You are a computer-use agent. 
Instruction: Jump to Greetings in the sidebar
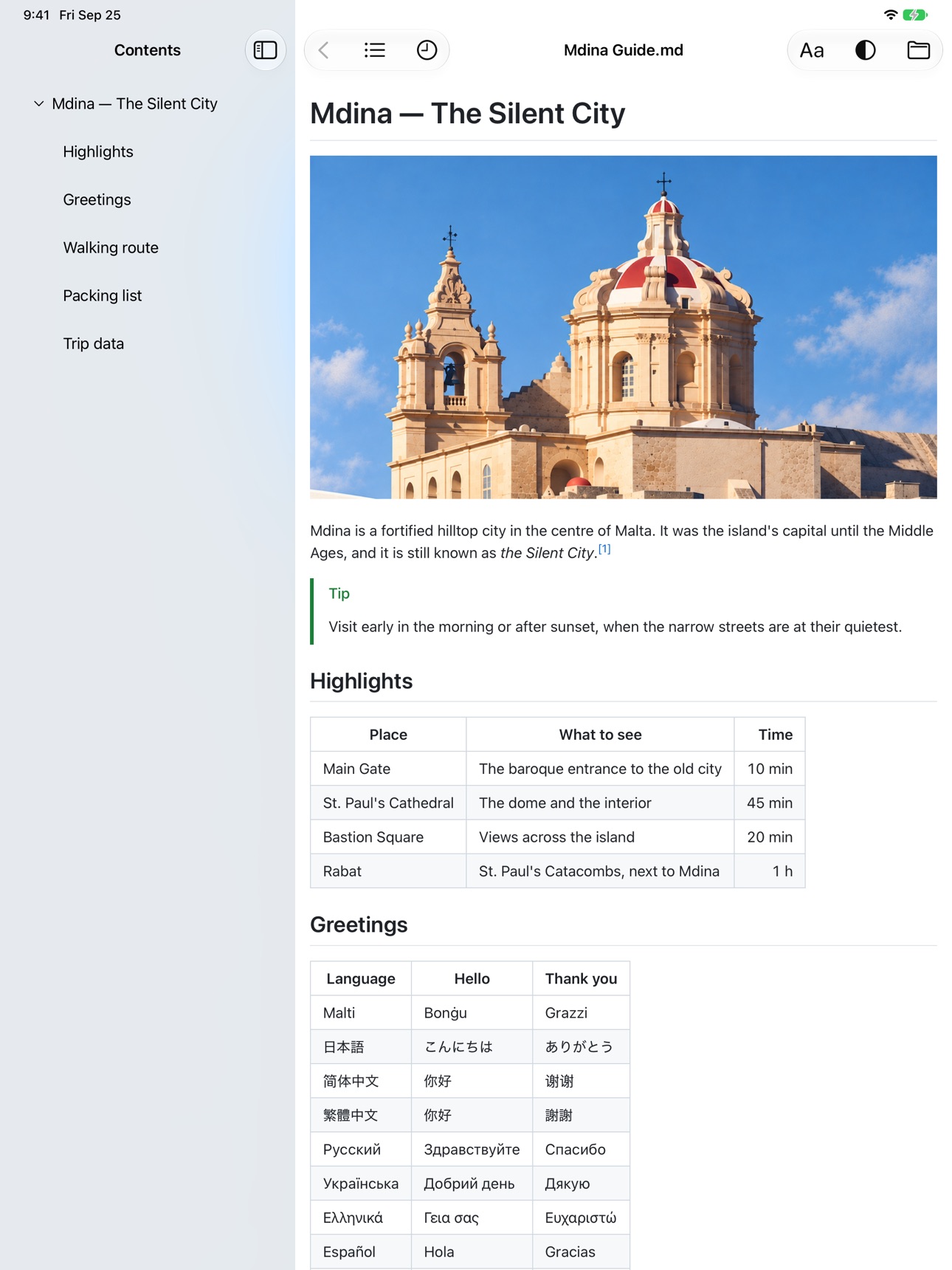click(x=97, y=200)
